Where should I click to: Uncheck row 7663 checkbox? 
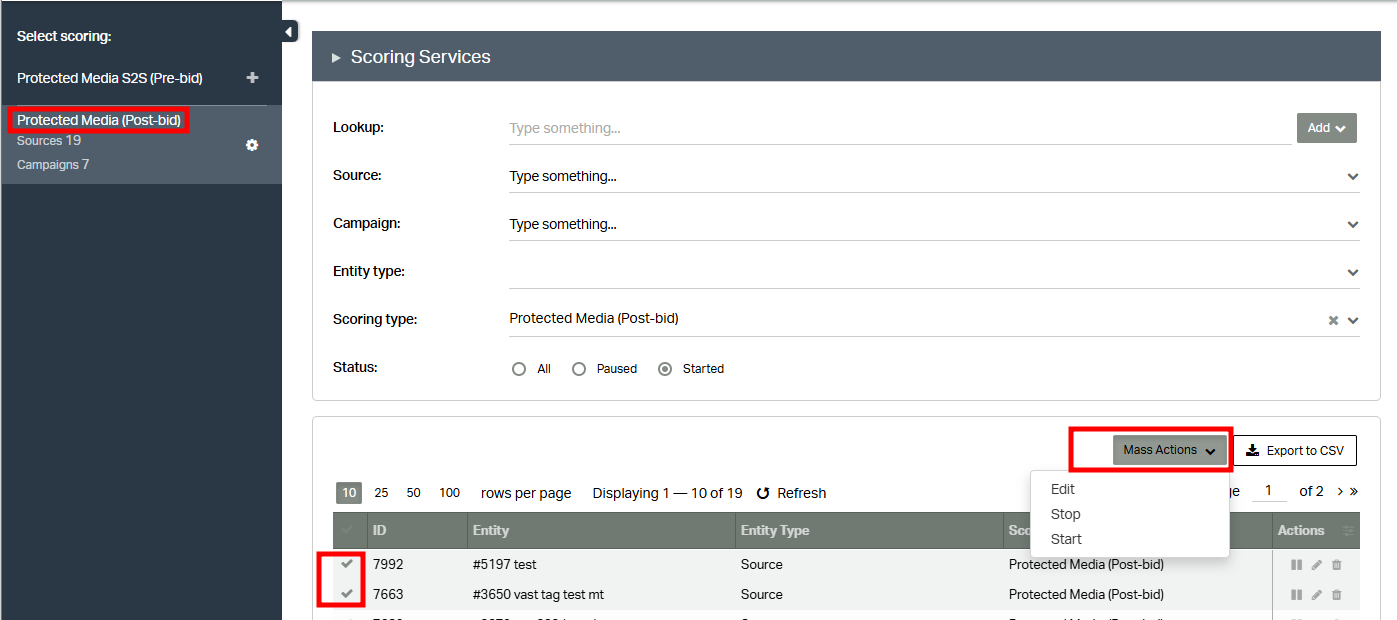coord(347,594)
